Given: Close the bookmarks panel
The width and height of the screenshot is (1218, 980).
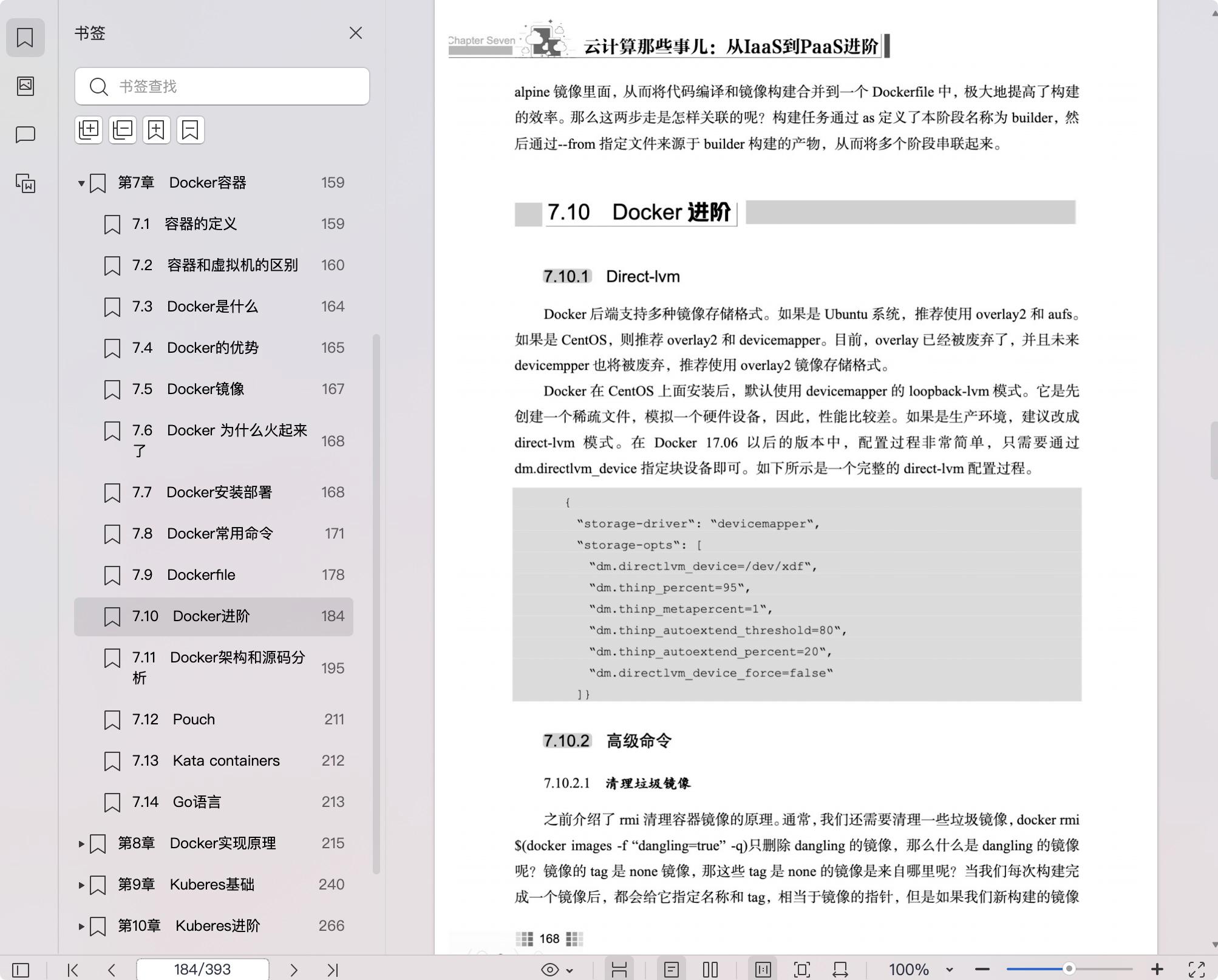Looking at the screenshot, I should 356,33.
